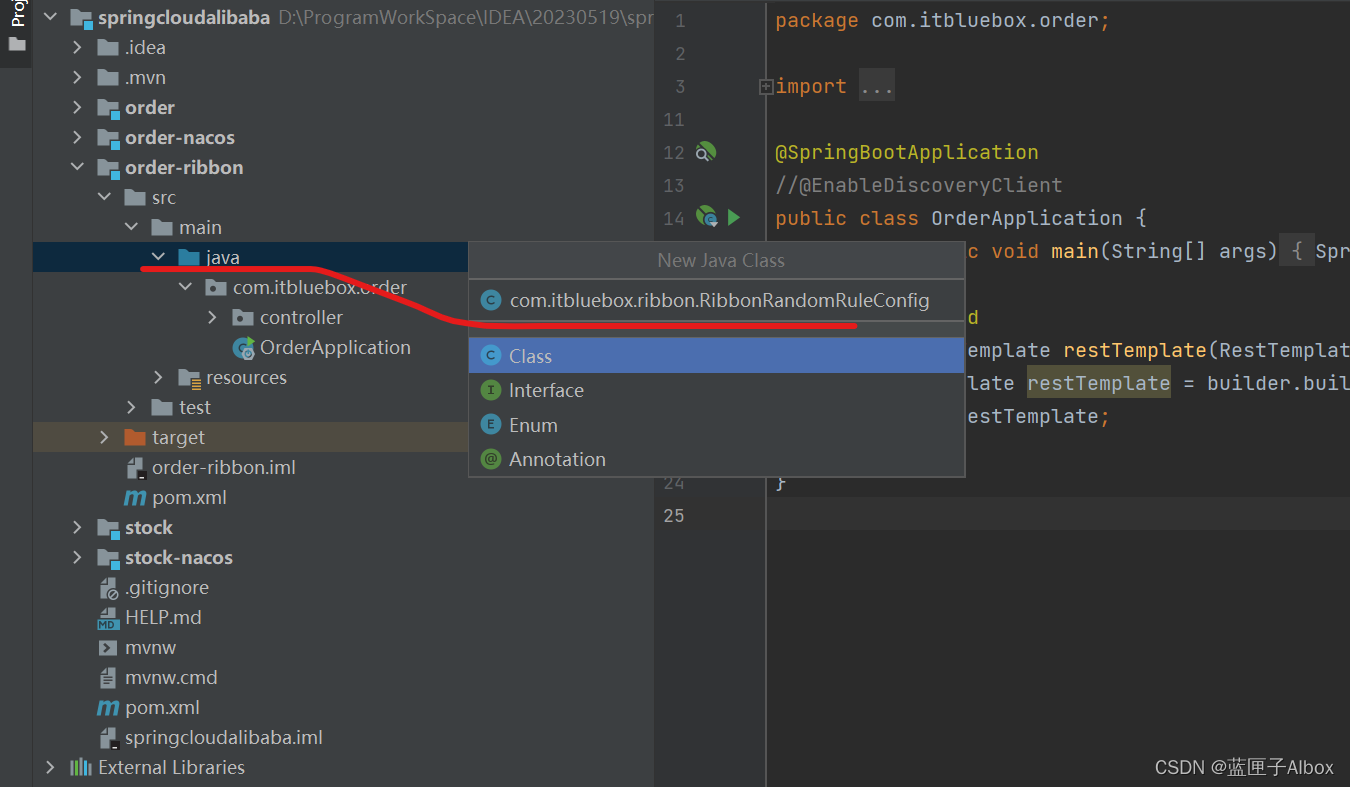Select Enum in New Java Class popup
Image resolution: width=1350 pixels, height=787 pixels.
pyautogui.click(x=717, y=425)
